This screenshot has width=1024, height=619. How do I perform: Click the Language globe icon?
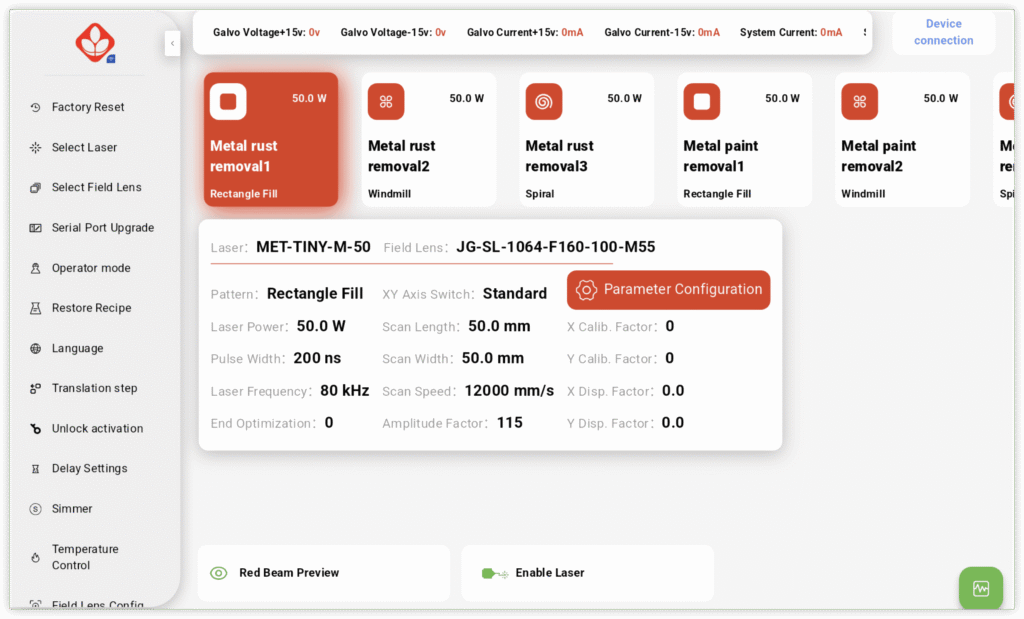coord(35,348)
